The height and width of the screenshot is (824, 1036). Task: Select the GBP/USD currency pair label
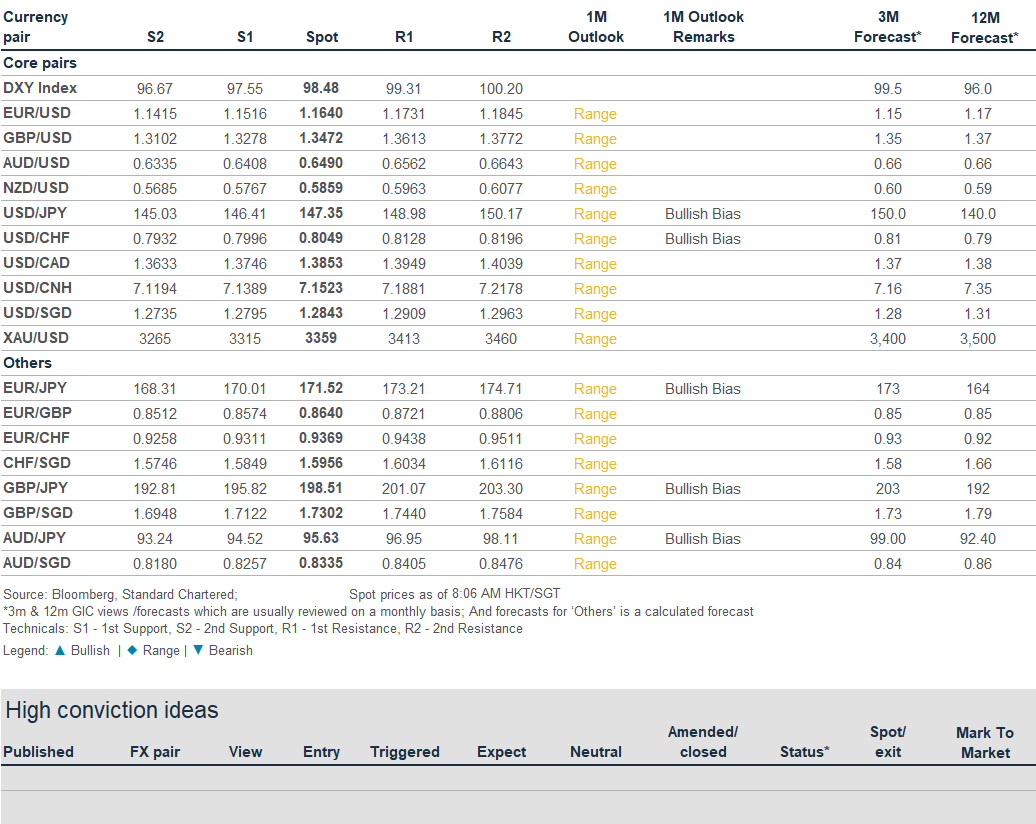tap(38, 138)
